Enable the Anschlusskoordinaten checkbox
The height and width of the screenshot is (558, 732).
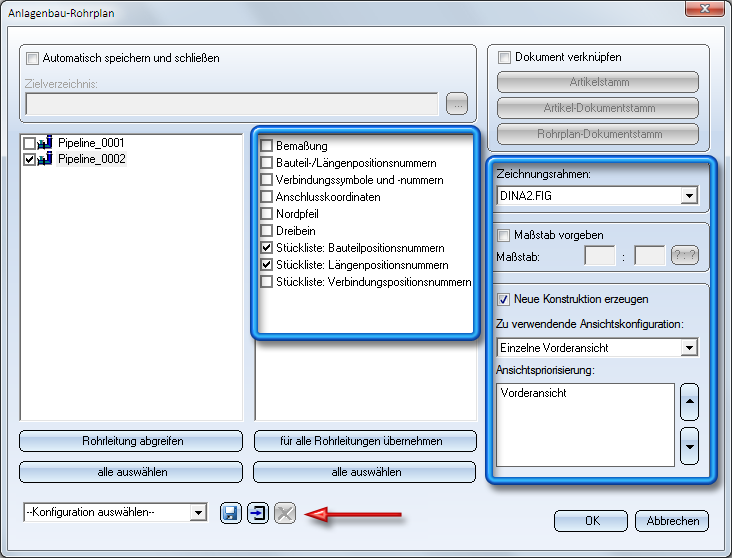tap(267, 197)
